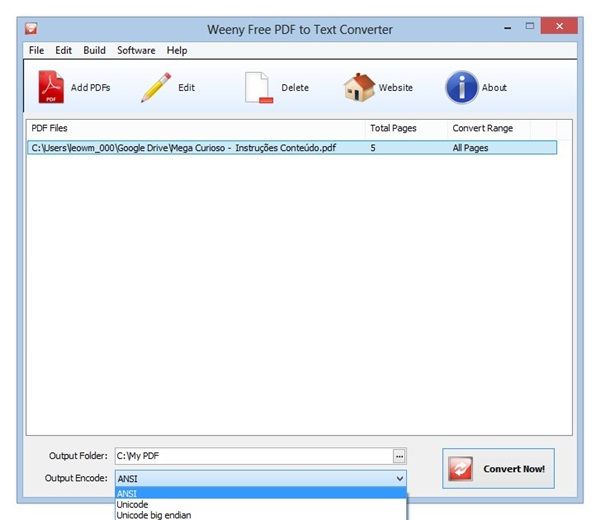This screenshot has width=600, height=520.
Task: Click the Output Encode: label
Action: [76, 478]
